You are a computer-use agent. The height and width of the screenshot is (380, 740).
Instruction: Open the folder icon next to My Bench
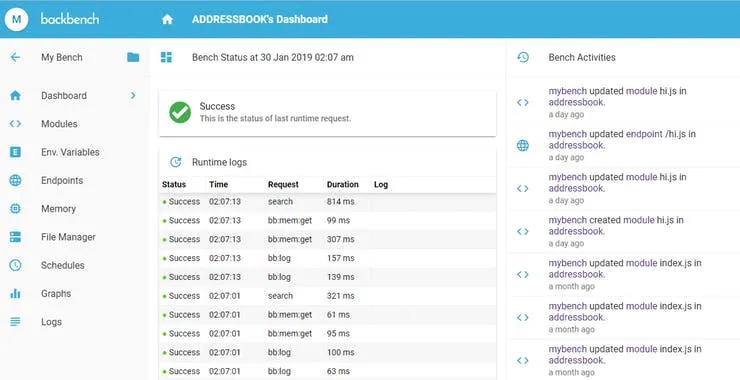[x=133, y=58]
